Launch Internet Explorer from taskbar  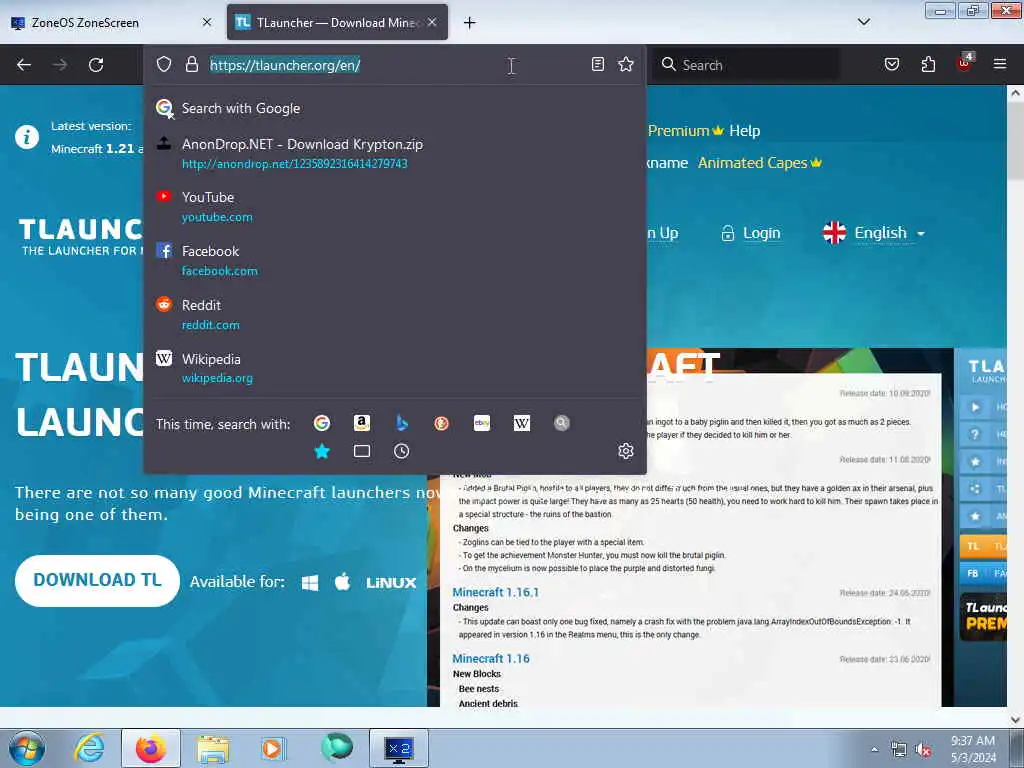pyautogui.click(x=89, y=748)
